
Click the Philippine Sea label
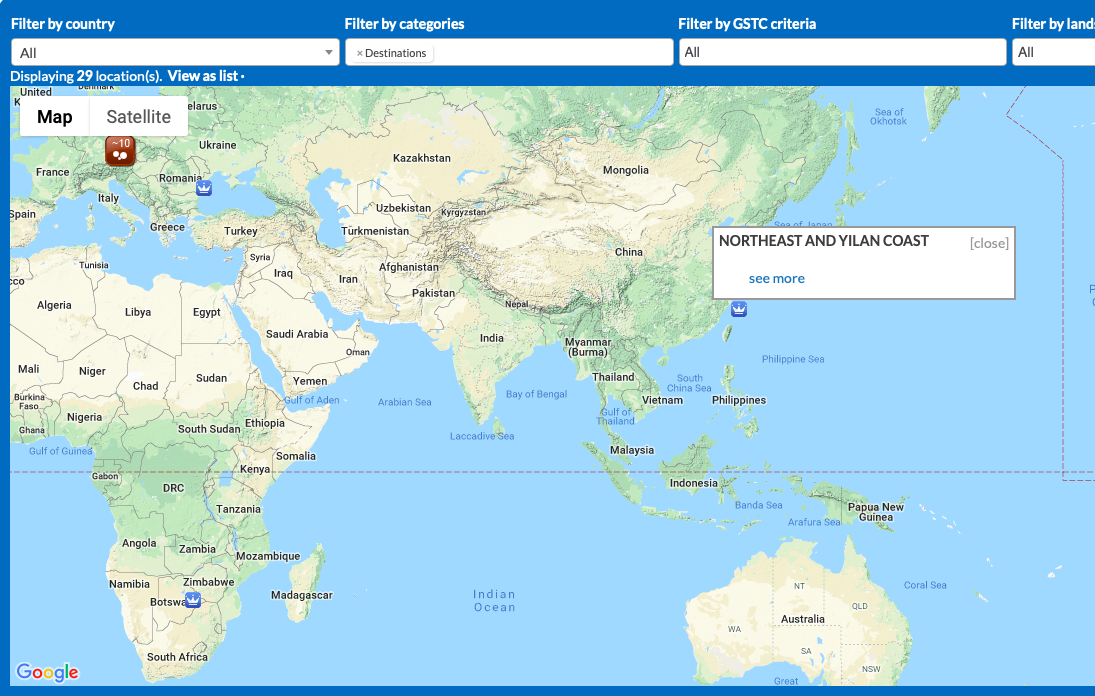pos(793,359)
